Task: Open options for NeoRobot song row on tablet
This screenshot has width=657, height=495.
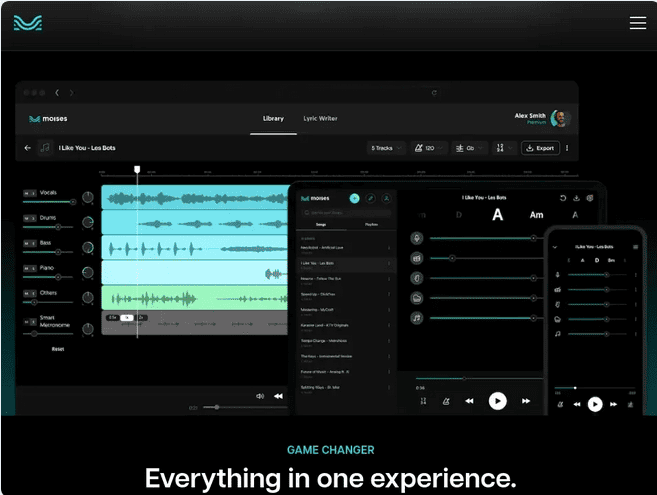Action: click(389, 248)
